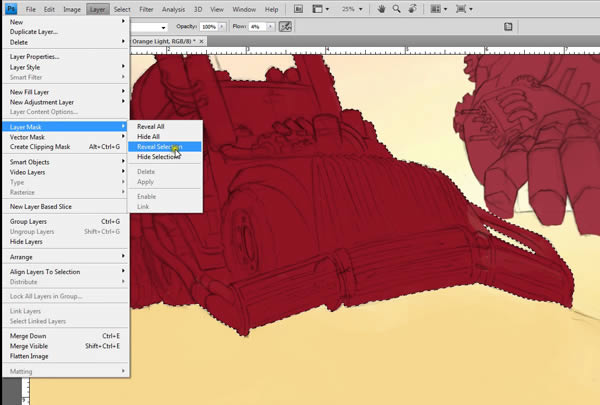
Task: Click the Opacity 100% field
Action: [209, 27]
